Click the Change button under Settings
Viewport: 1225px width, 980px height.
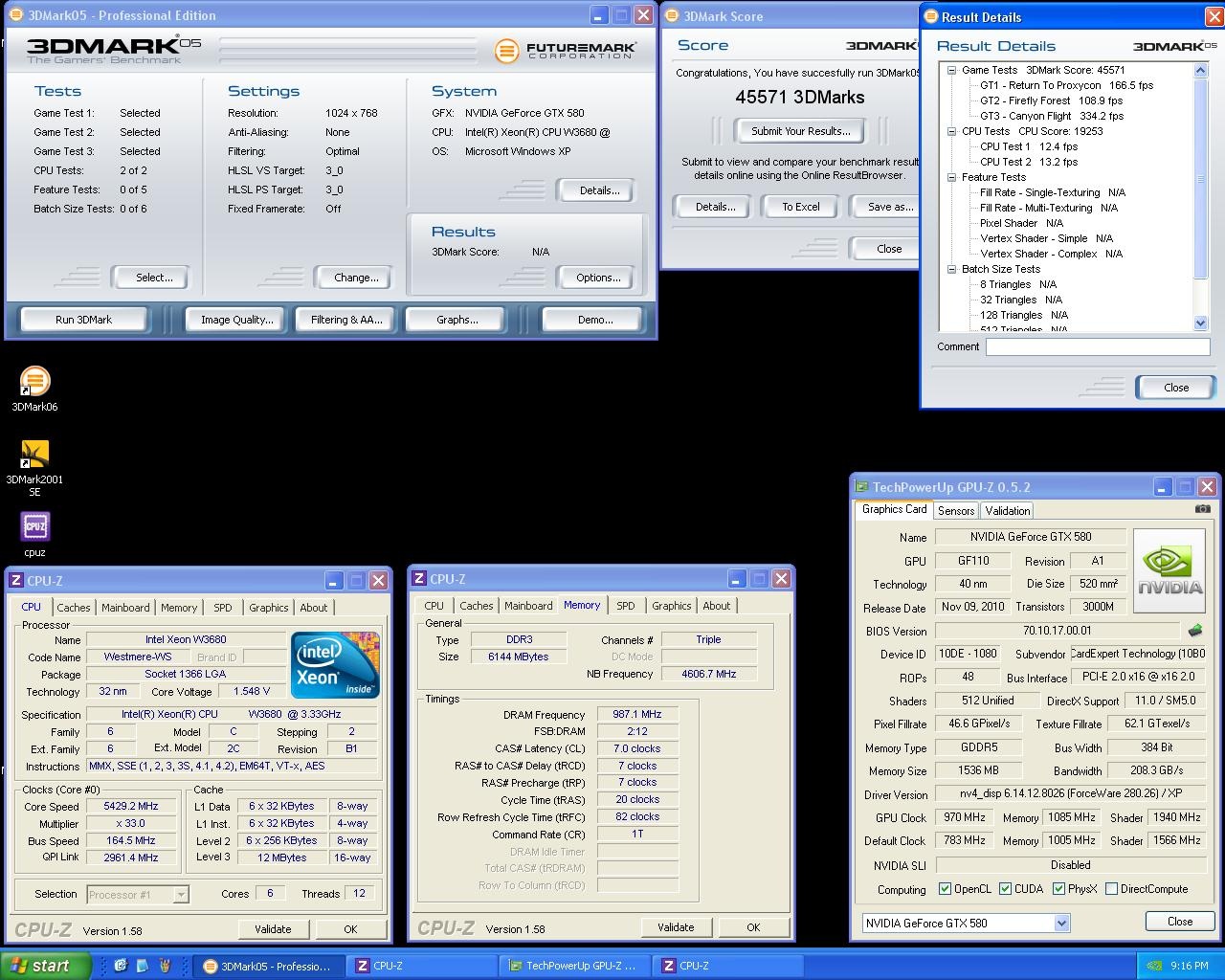tap(356, 278)
